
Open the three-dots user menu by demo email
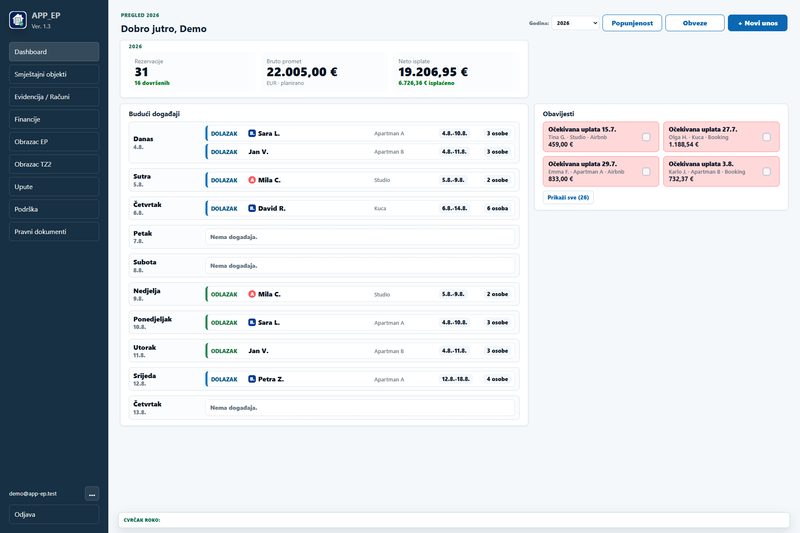(x=92, y=494)
